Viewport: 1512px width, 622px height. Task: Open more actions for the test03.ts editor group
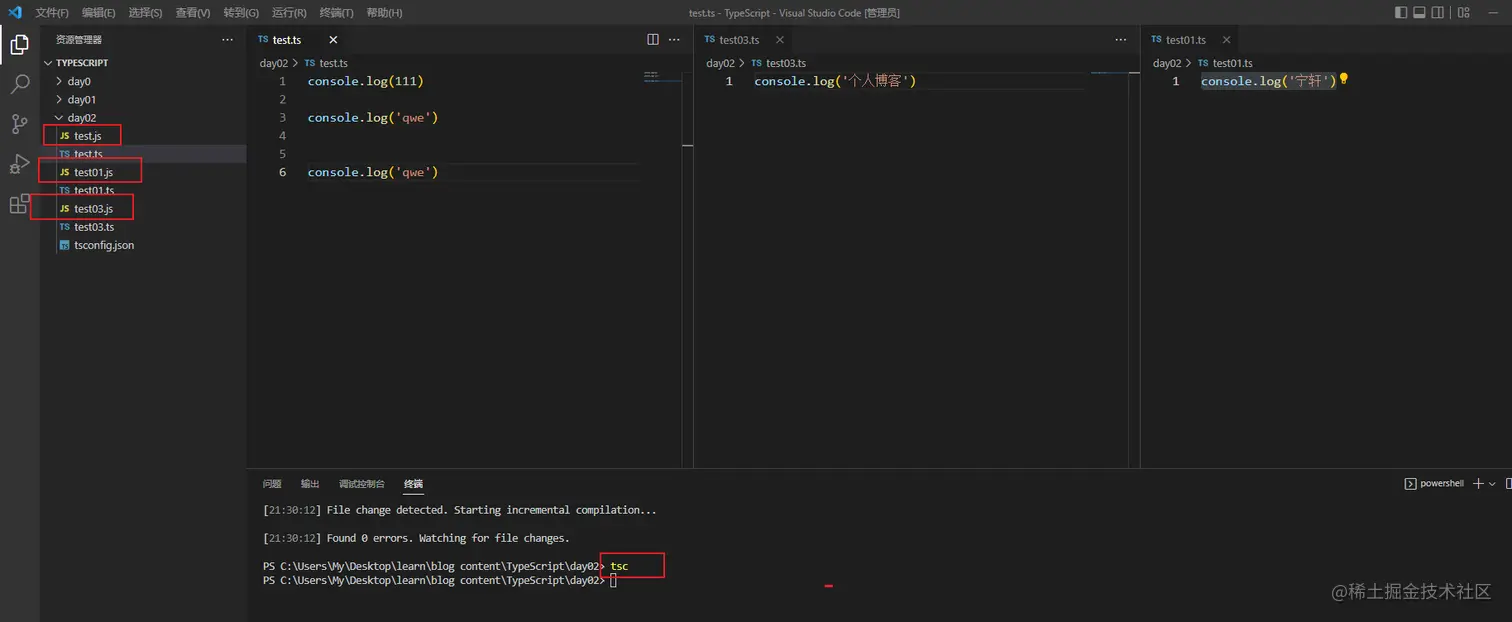1120,40
